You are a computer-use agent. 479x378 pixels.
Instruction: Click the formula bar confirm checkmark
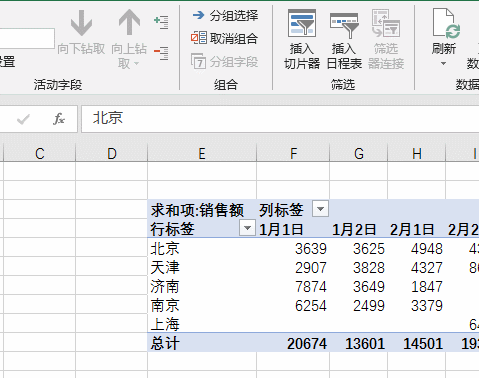coord(23,119)
